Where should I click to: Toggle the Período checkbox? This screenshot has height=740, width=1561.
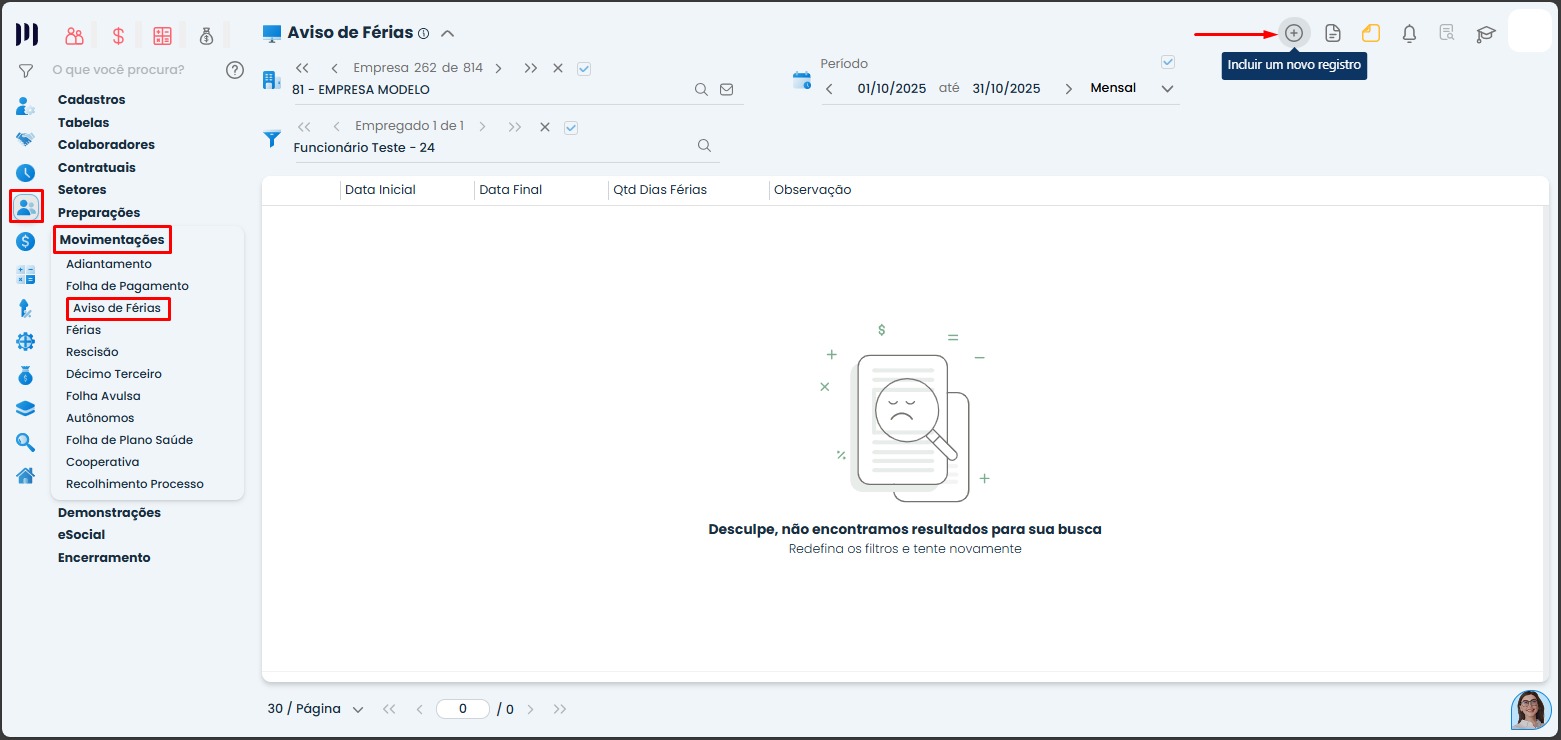click(x=1167, y=62)
